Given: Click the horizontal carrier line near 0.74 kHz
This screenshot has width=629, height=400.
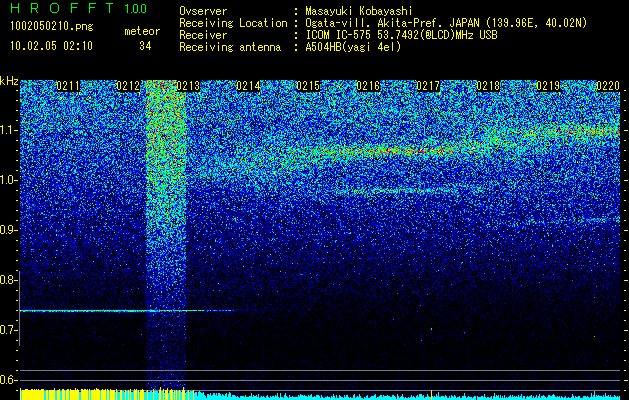Looking at the screenshot, I should (x=126, y=311).
